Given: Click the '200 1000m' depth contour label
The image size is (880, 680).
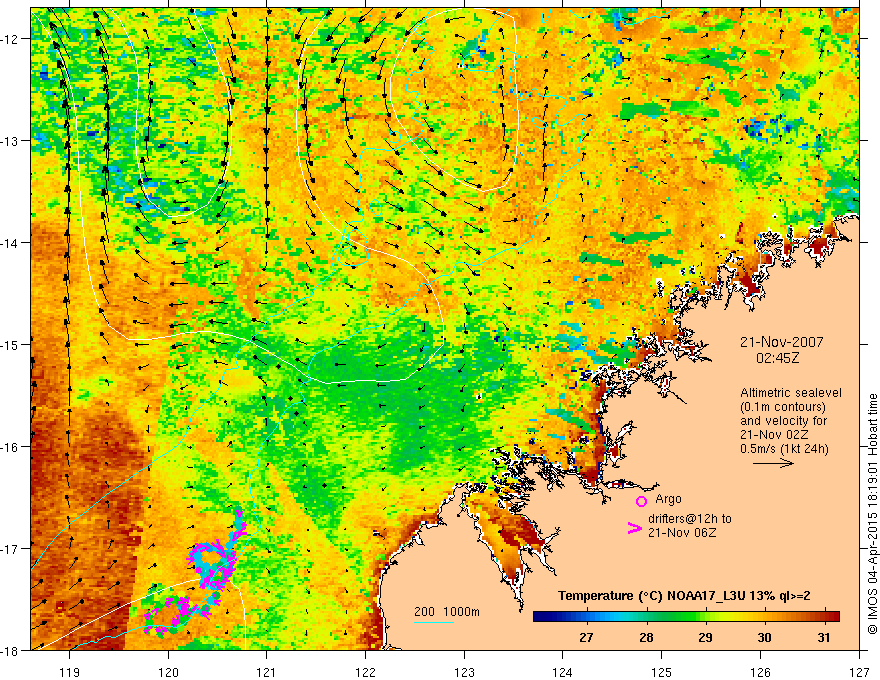Looking at the screenshot, I should [447, 612].
